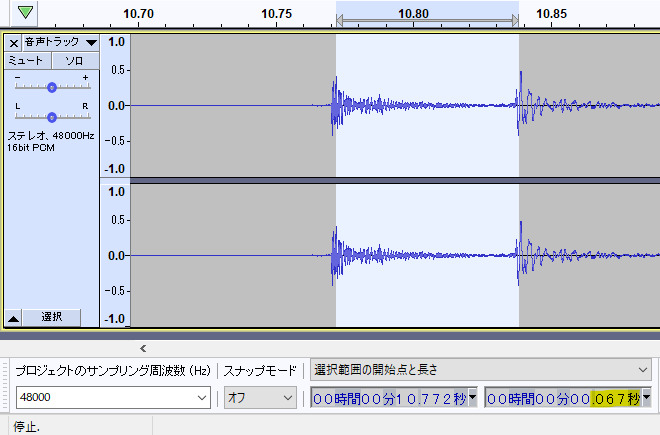This screenshot has height=435, width=660.
Task: Close the audio track with X button
Action: [x=13, y=43]
